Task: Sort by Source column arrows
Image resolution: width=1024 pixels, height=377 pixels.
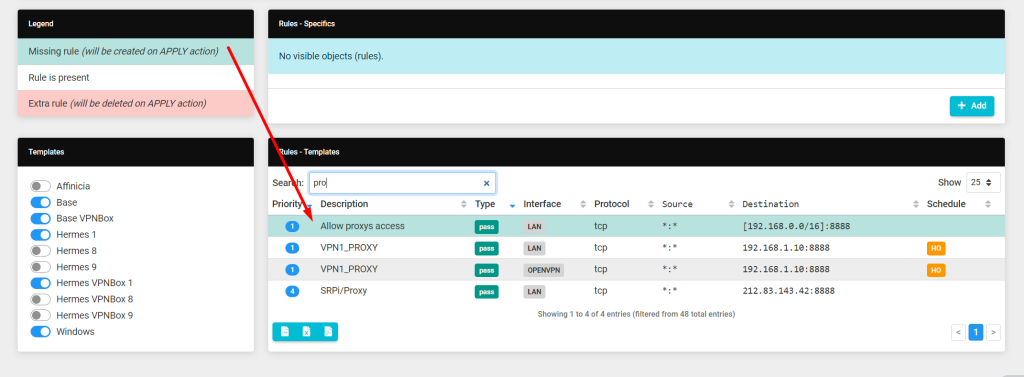Action: click(731, 205)
